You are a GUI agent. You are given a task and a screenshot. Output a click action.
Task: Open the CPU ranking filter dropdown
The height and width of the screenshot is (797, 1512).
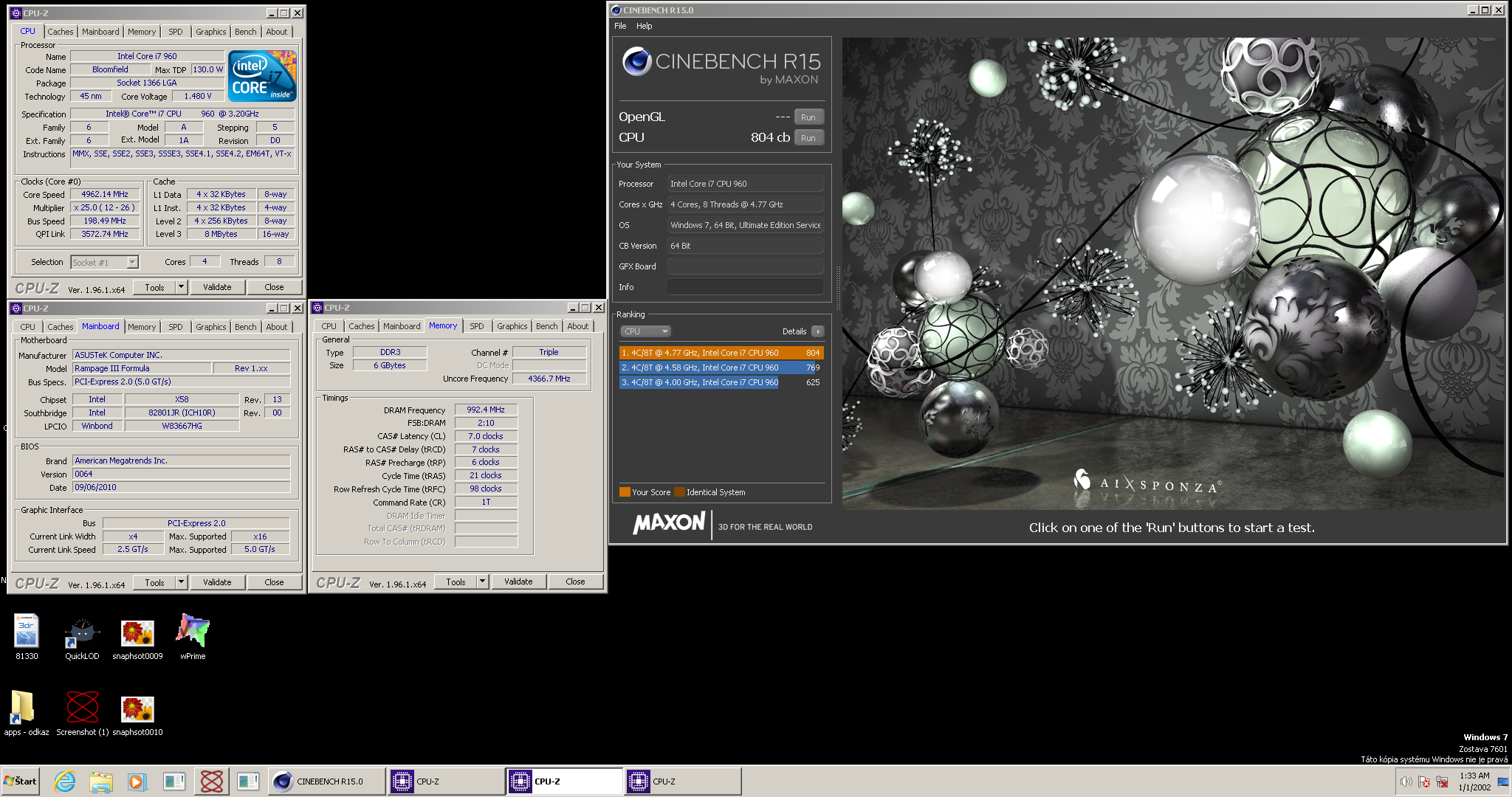(x=645, y=331)
